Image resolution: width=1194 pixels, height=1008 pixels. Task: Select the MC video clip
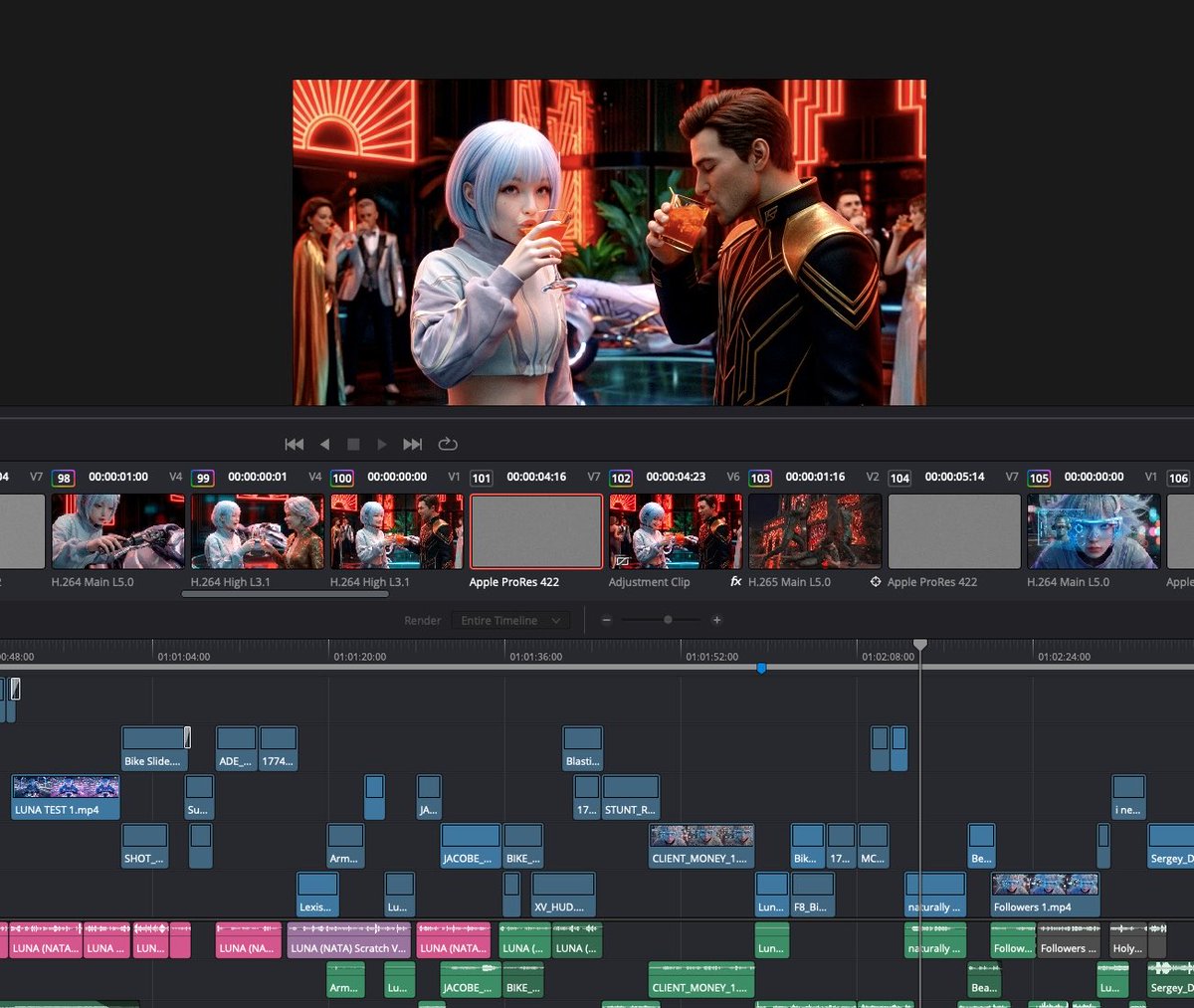[874, 846]
